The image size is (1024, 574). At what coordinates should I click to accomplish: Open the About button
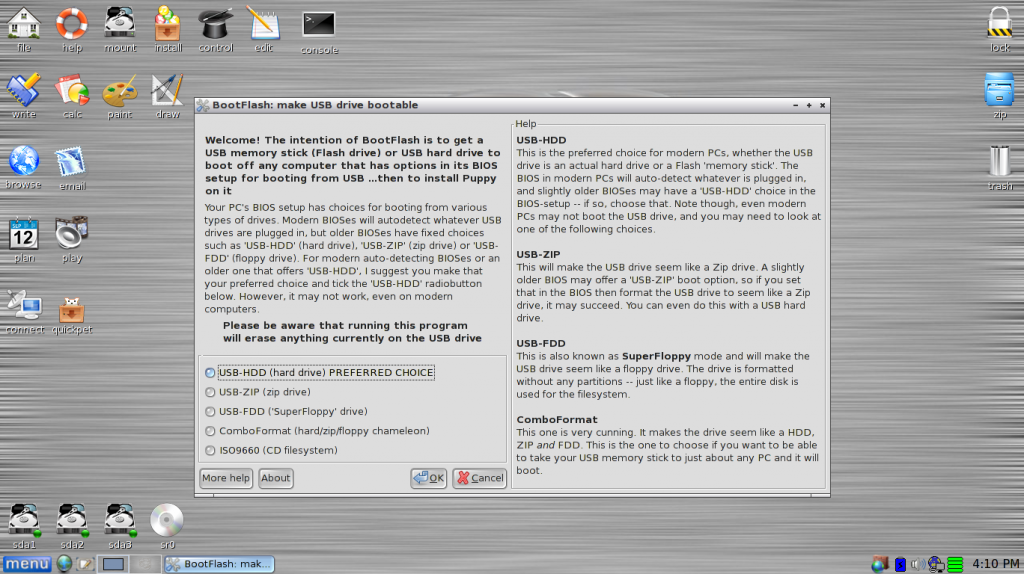tap(276, 478)
